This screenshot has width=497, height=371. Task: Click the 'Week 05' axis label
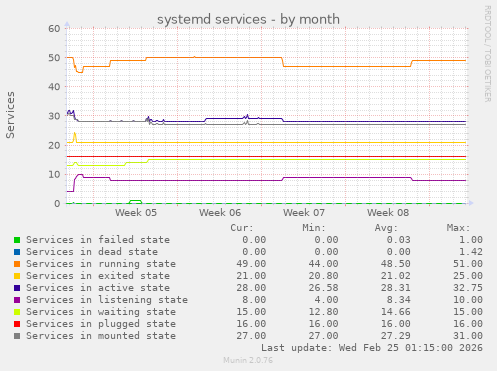136,213
